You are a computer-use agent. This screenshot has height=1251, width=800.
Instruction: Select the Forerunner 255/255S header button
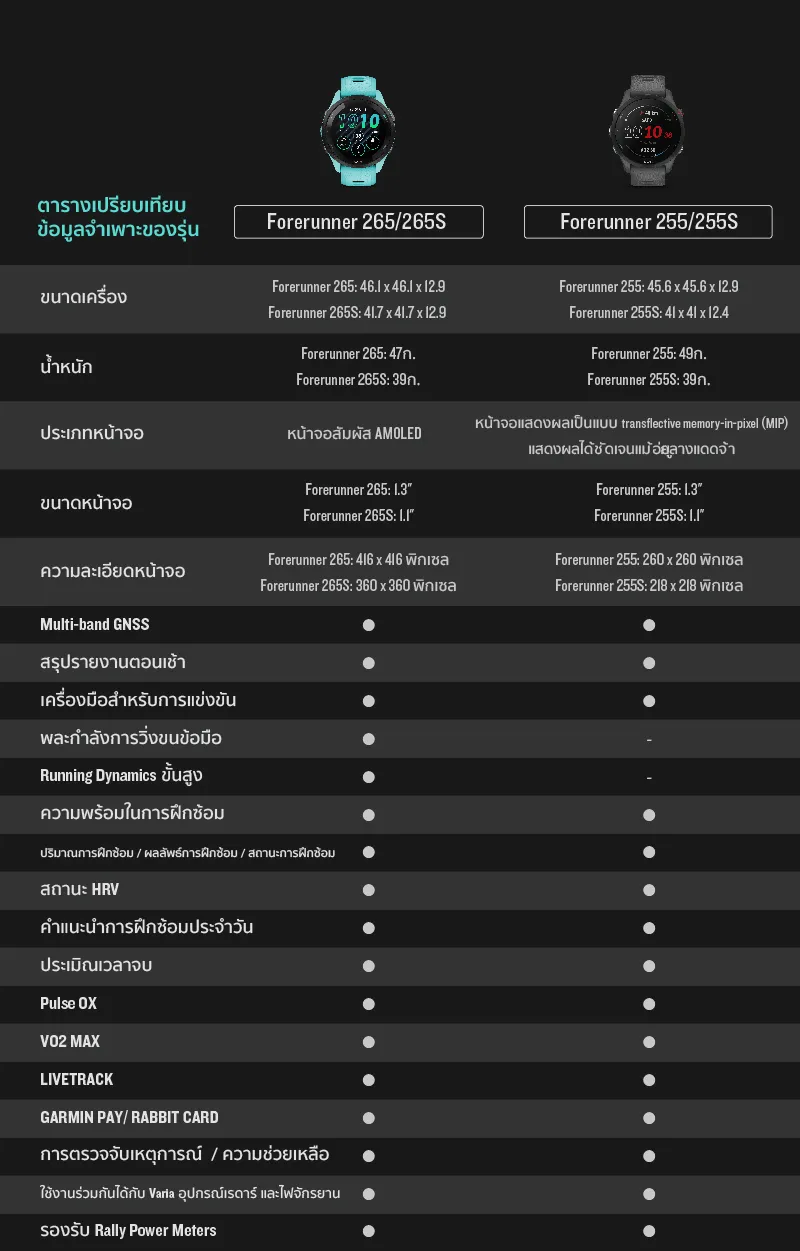pos(648,222)
